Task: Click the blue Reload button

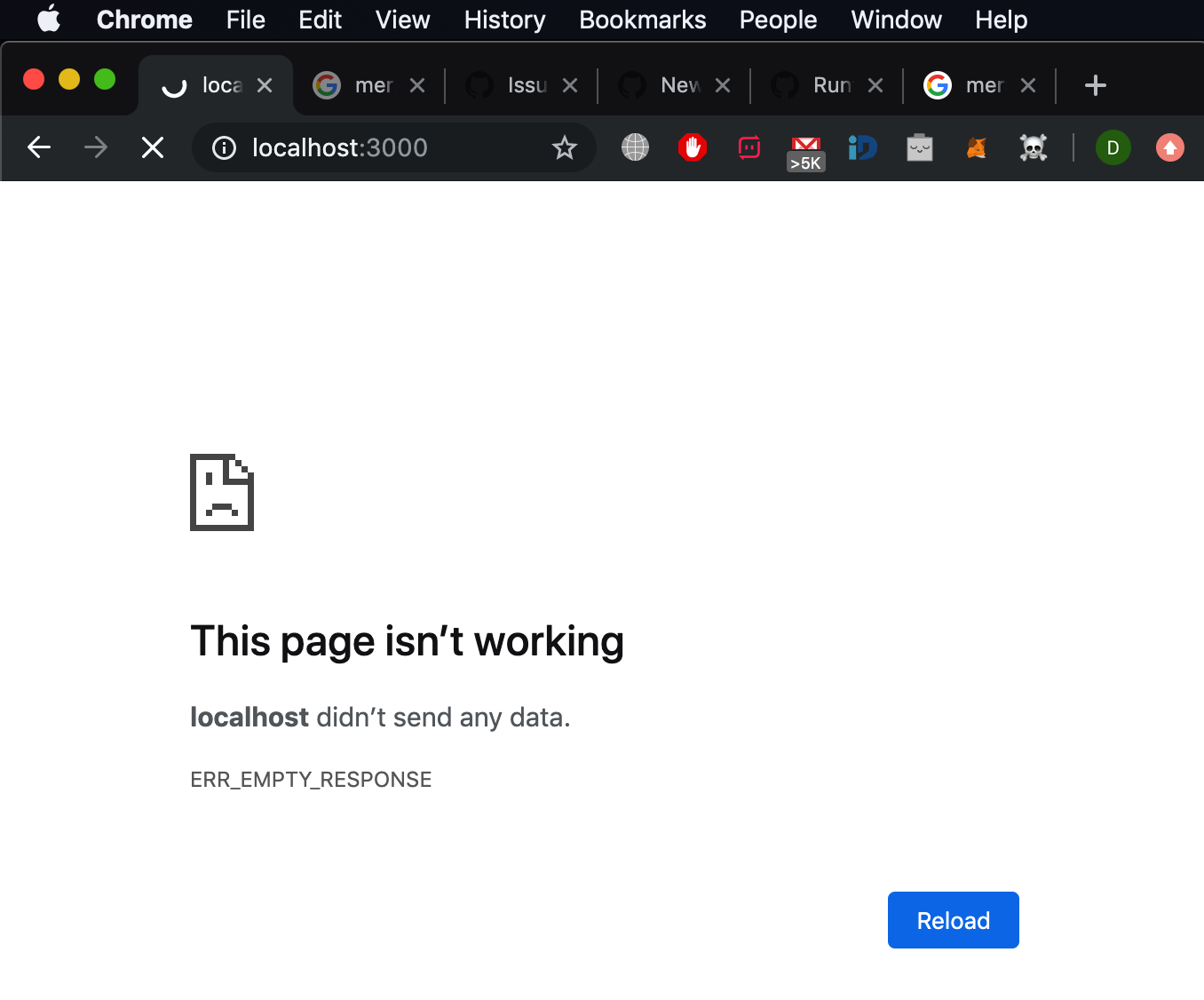Action: pyautogui.click(x=954, y=920)
